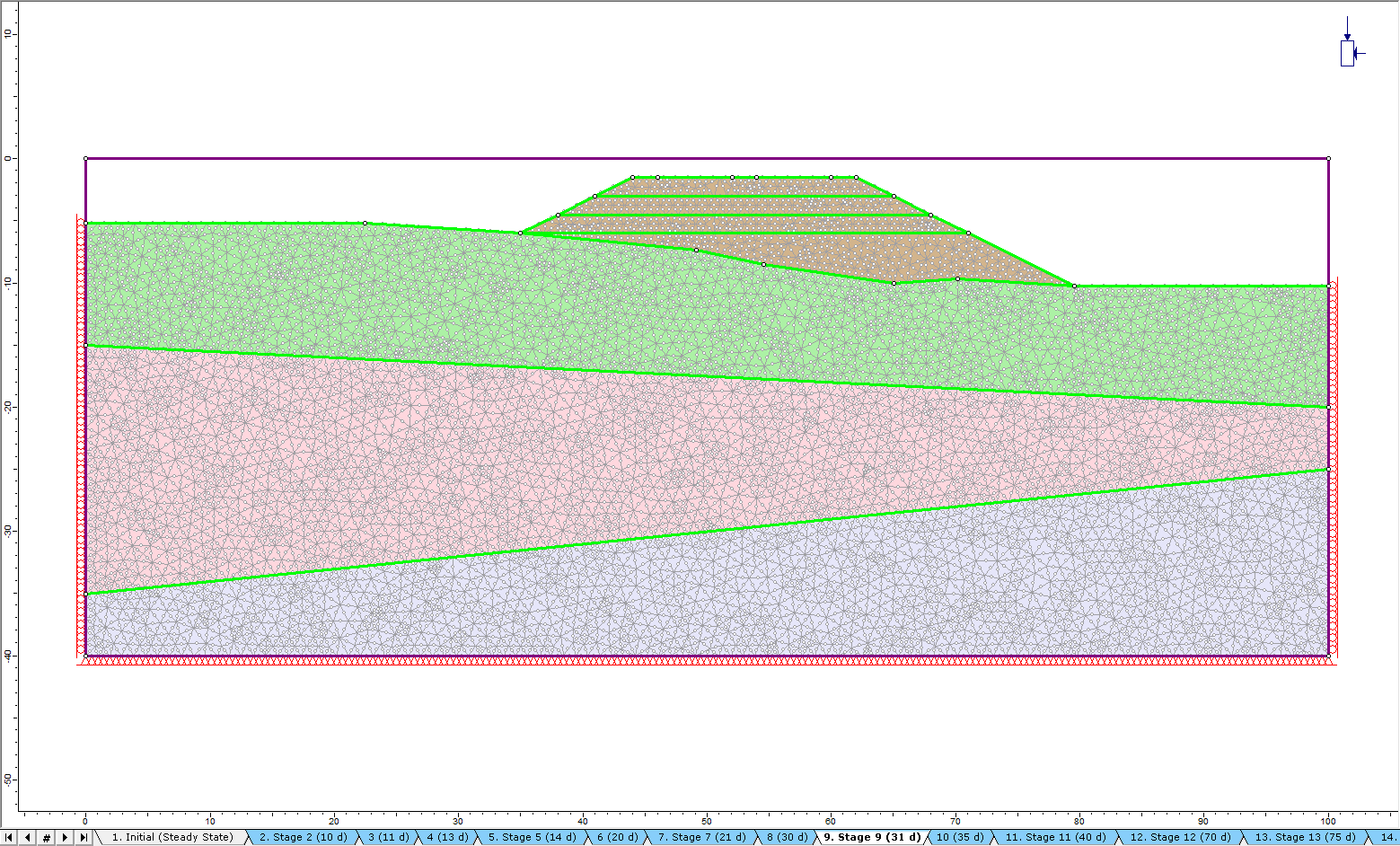
Task: Select '12. Stage 12 (70 d)' tab
Action: click(1180, 837)
